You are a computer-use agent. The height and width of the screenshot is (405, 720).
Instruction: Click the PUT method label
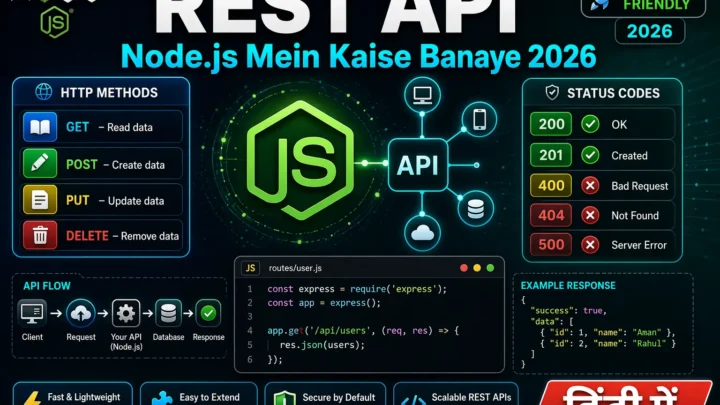[78, 201]
